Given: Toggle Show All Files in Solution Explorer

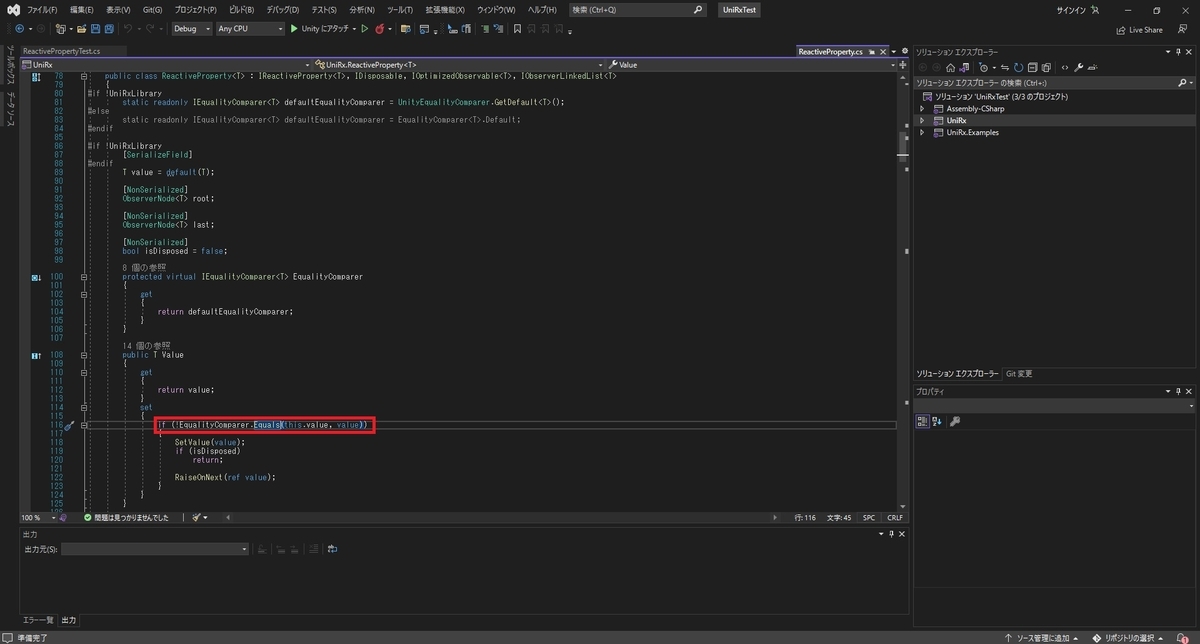Looking at the screenshot, I should point(1046,68).
